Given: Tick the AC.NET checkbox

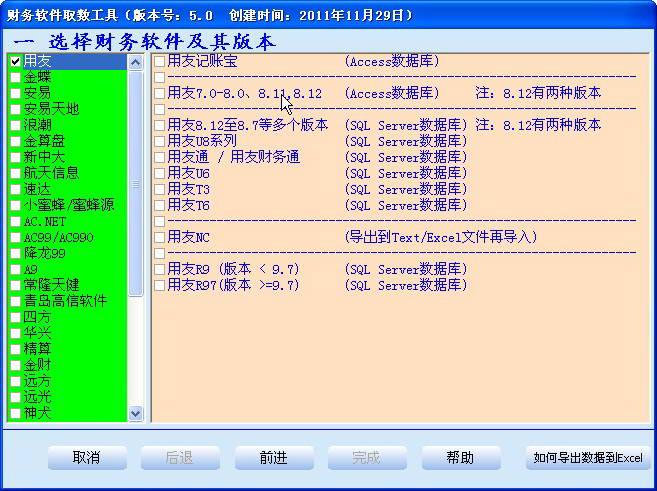Looking at the screenshot, I should click(16, 221).
